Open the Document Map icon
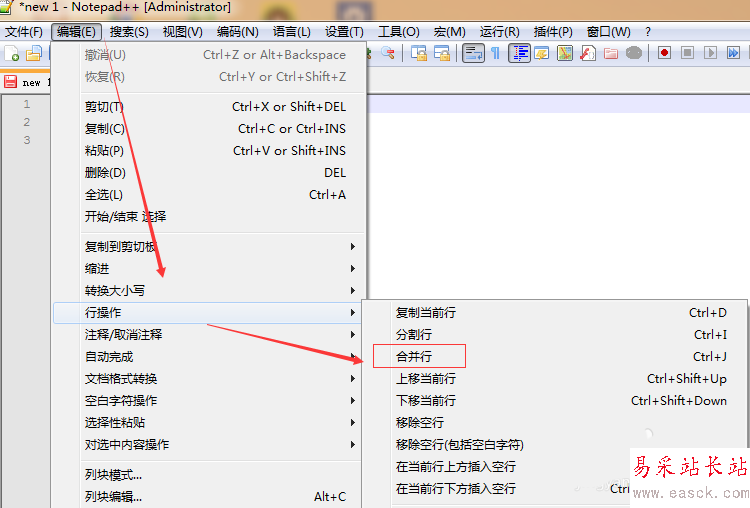 coord(565,53)
